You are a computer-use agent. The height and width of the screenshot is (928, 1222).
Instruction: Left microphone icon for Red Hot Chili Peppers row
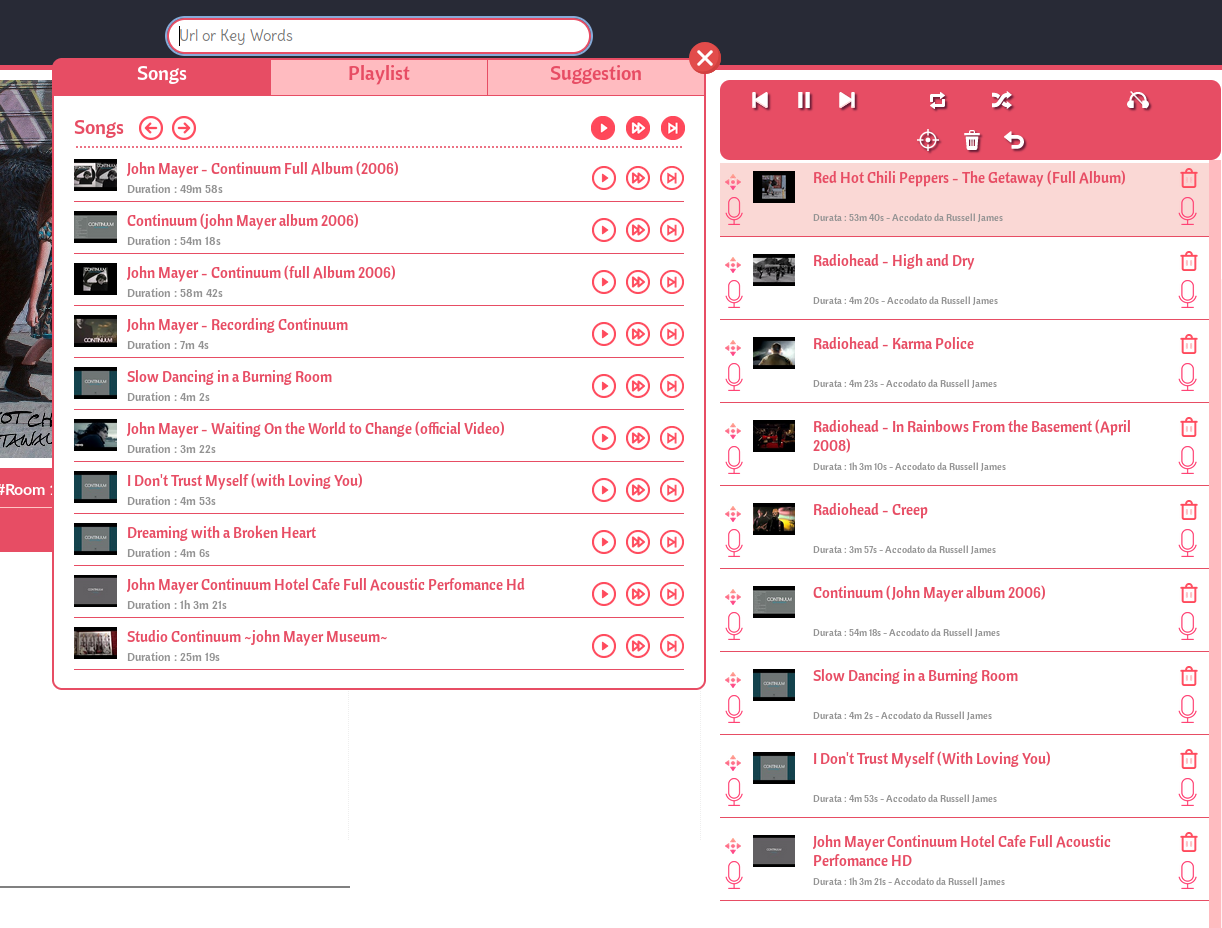pyautogui.click(x=734, y=211)
